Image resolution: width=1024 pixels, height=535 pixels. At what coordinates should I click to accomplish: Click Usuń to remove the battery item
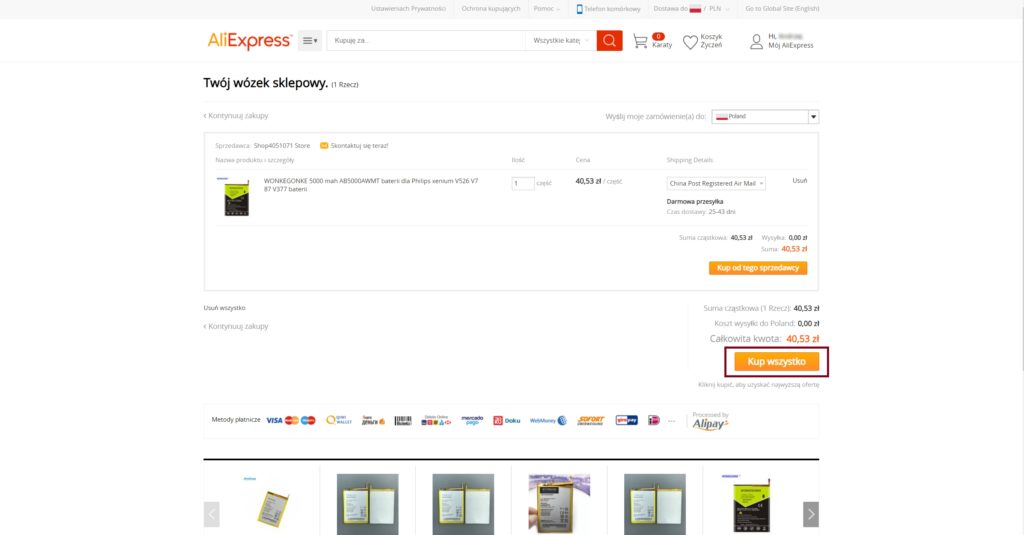(x=799, y=181)
